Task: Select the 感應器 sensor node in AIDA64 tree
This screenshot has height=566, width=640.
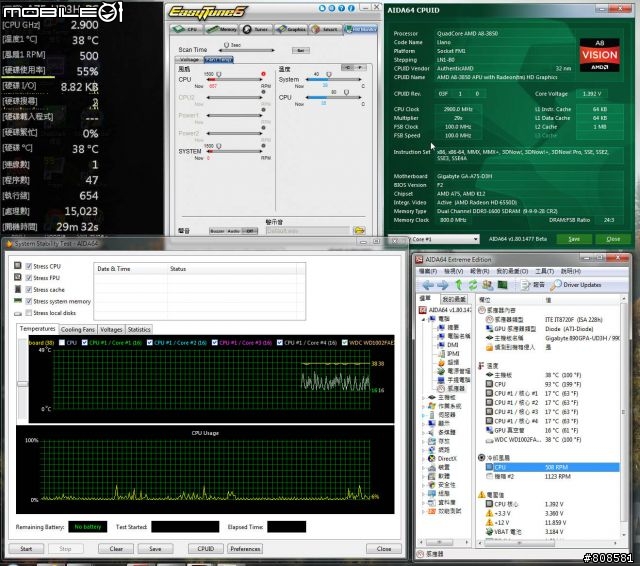Action: (x=451, y=388)
